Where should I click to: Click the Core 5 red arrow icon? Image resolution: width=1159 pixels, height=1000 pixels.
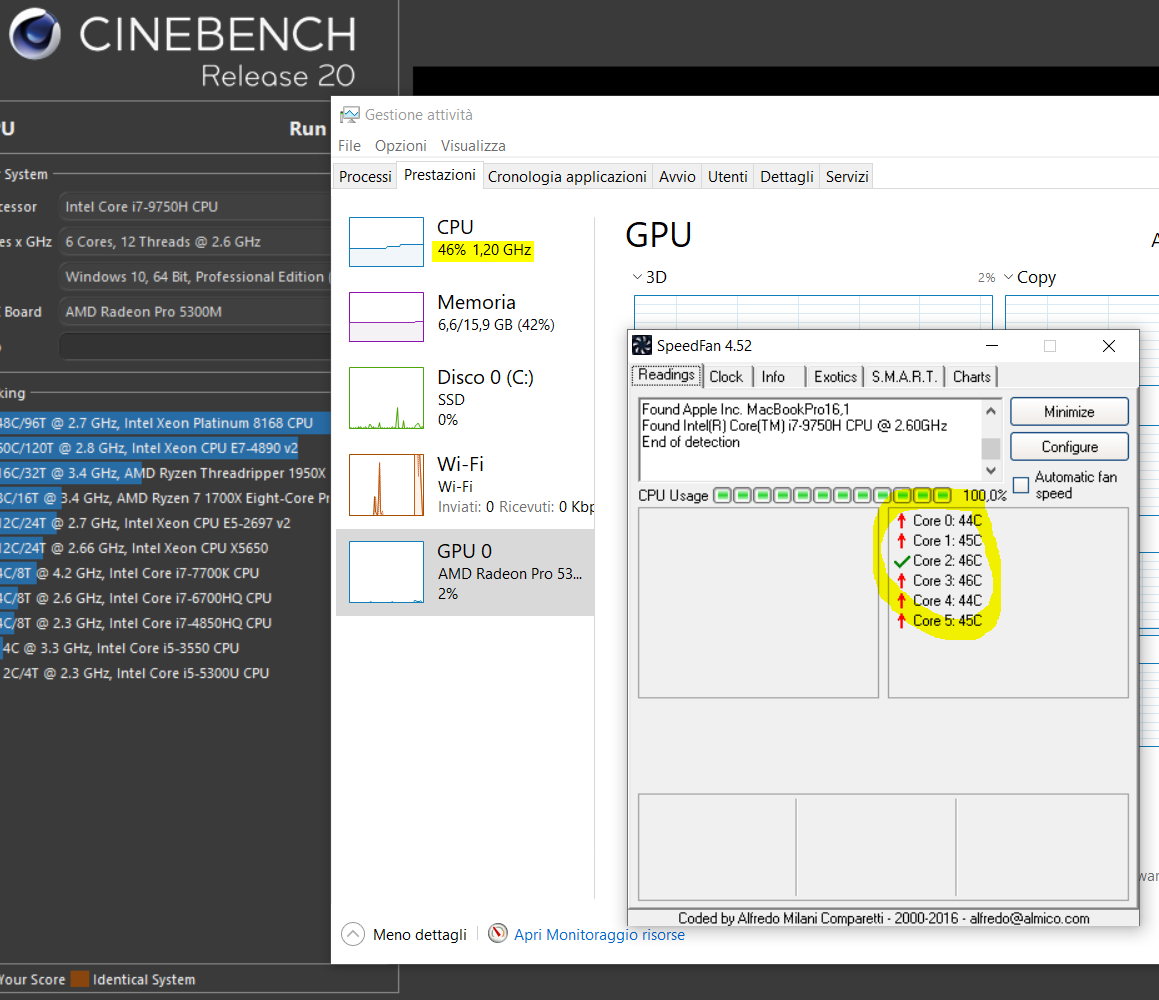[901, 620]
